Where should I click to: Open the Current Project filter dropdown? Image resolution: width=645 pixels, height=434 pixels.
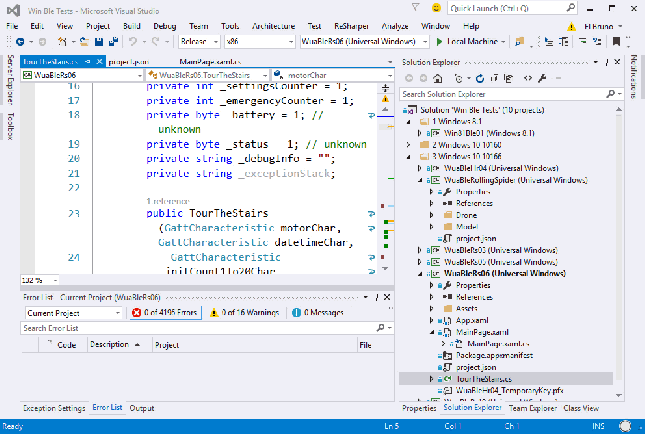coord(73,313)
